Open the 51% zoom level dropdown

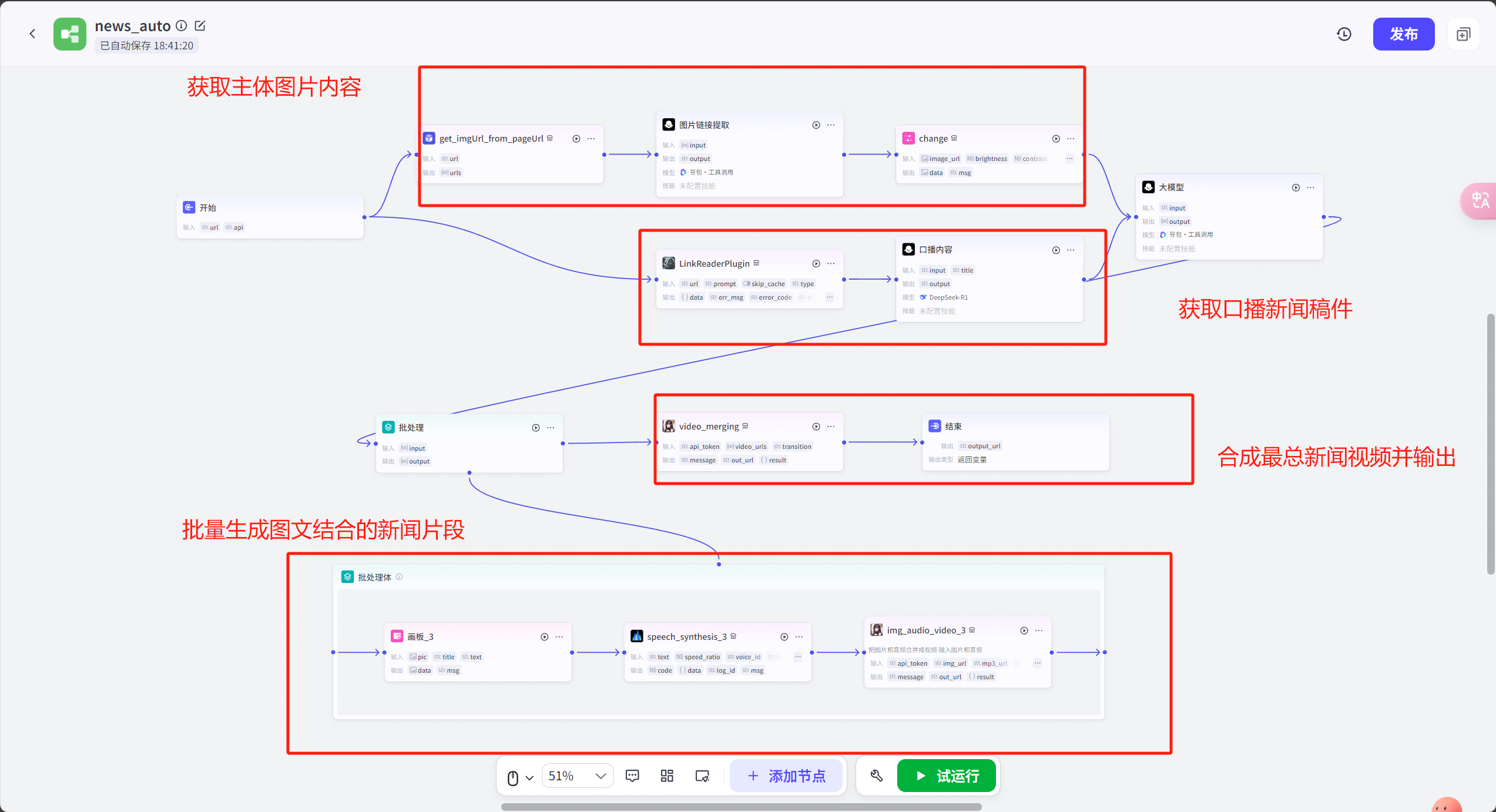578,776
